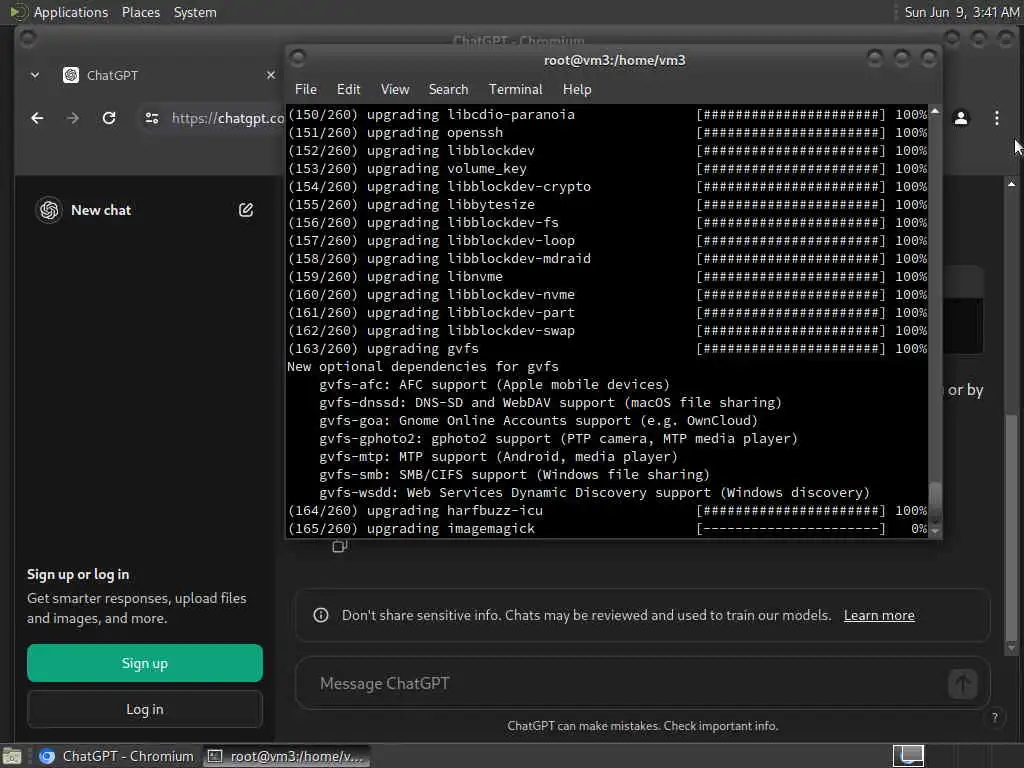
Task: Open Chromium's three-dot menu
Action: click(x=997, y=118)
